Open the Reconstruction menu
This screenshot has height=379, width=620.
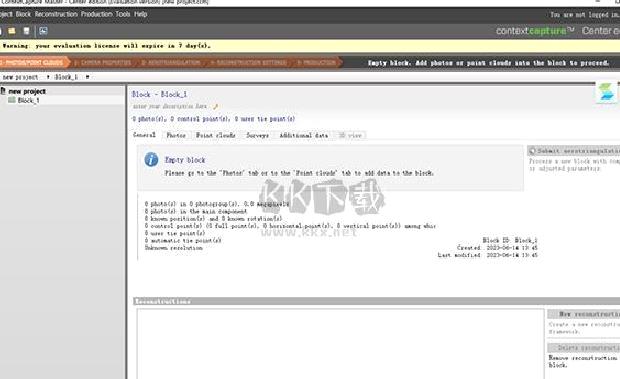[56, 14]
